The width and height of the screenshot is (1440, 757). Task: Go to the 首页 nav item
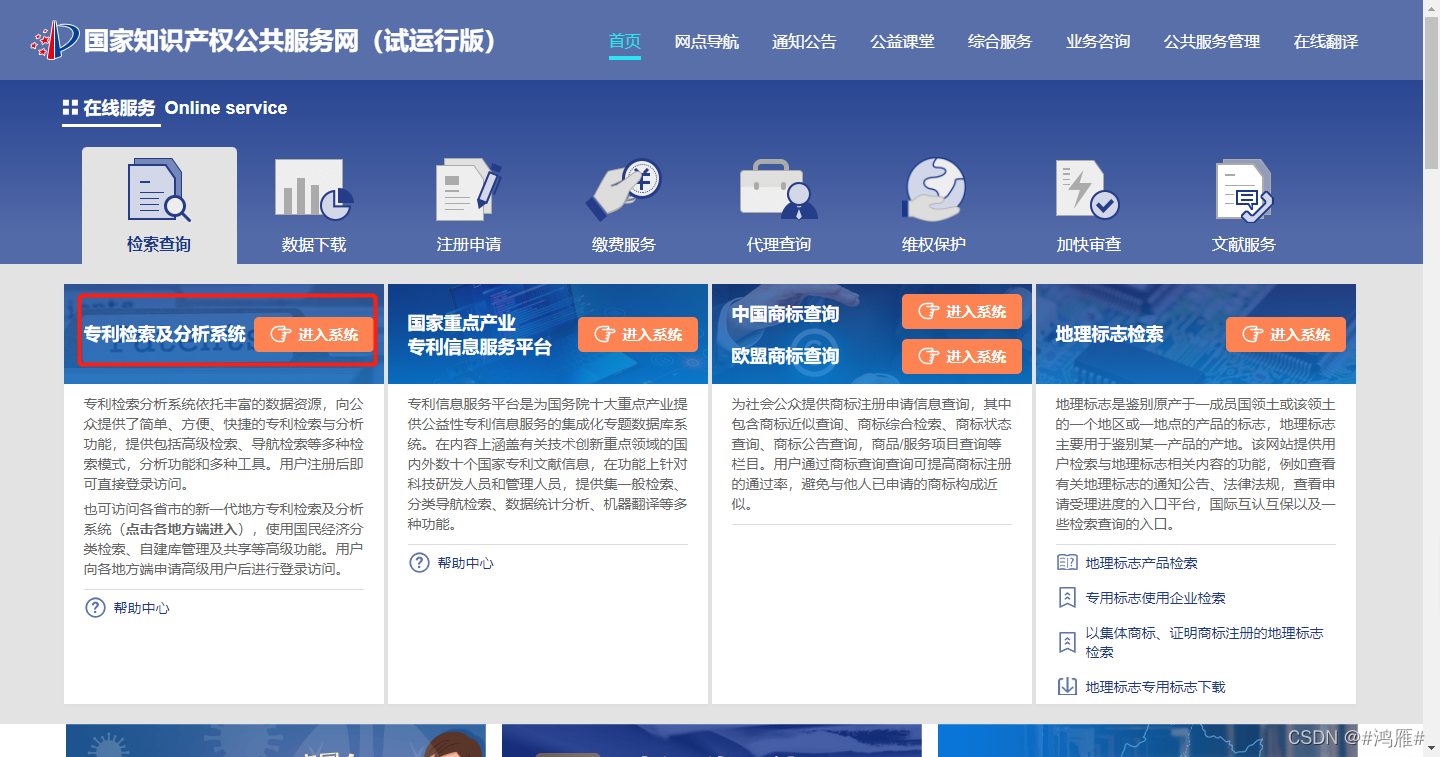pyautogui.click(x=625, y=42)
